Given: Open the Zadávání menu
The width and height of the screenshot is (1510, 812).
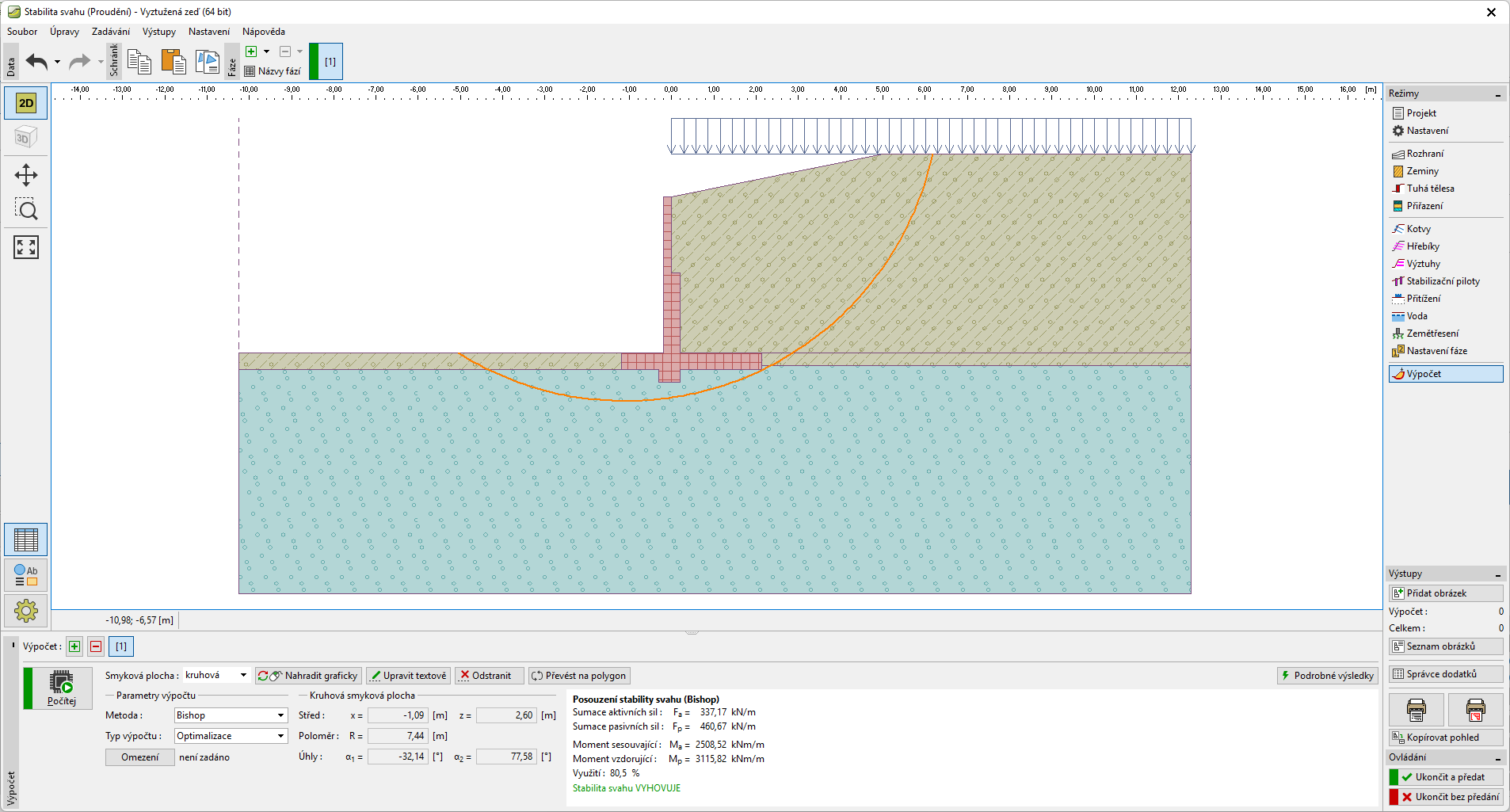Looking at the screenshot, I should pos(110,32).
